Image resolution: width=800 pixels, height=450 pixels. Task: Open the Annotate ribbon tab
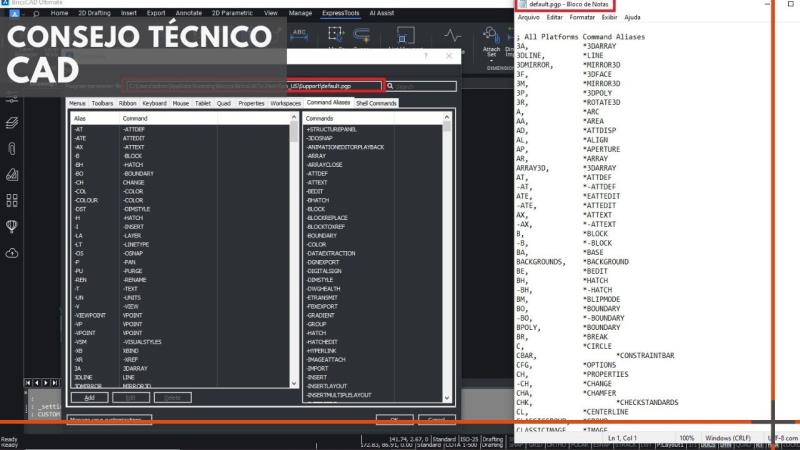[189, 13]
